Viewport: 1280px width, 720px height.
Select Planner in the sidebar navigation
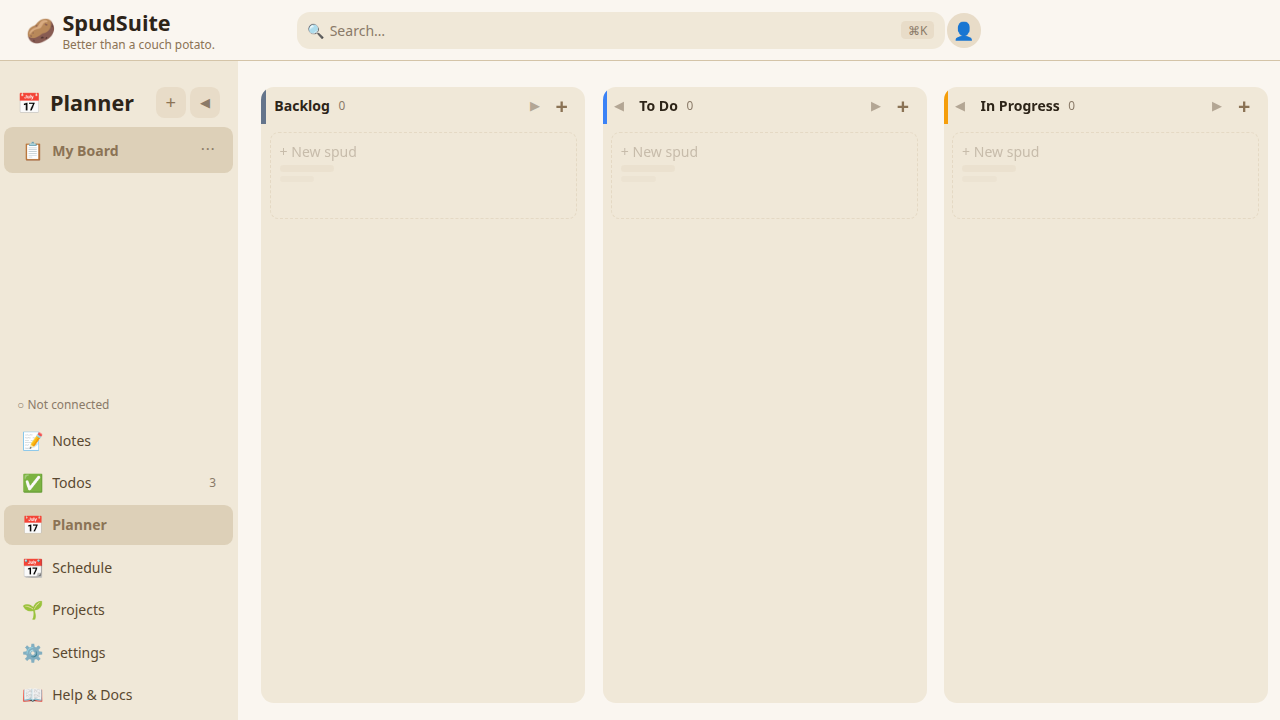[118, 525]
